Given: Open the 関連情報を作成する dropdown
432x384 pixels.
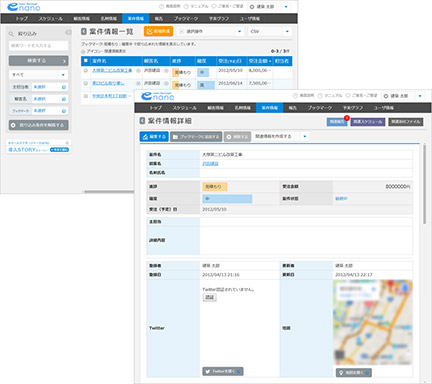Looking at the screenshot, I should (281, 136).
